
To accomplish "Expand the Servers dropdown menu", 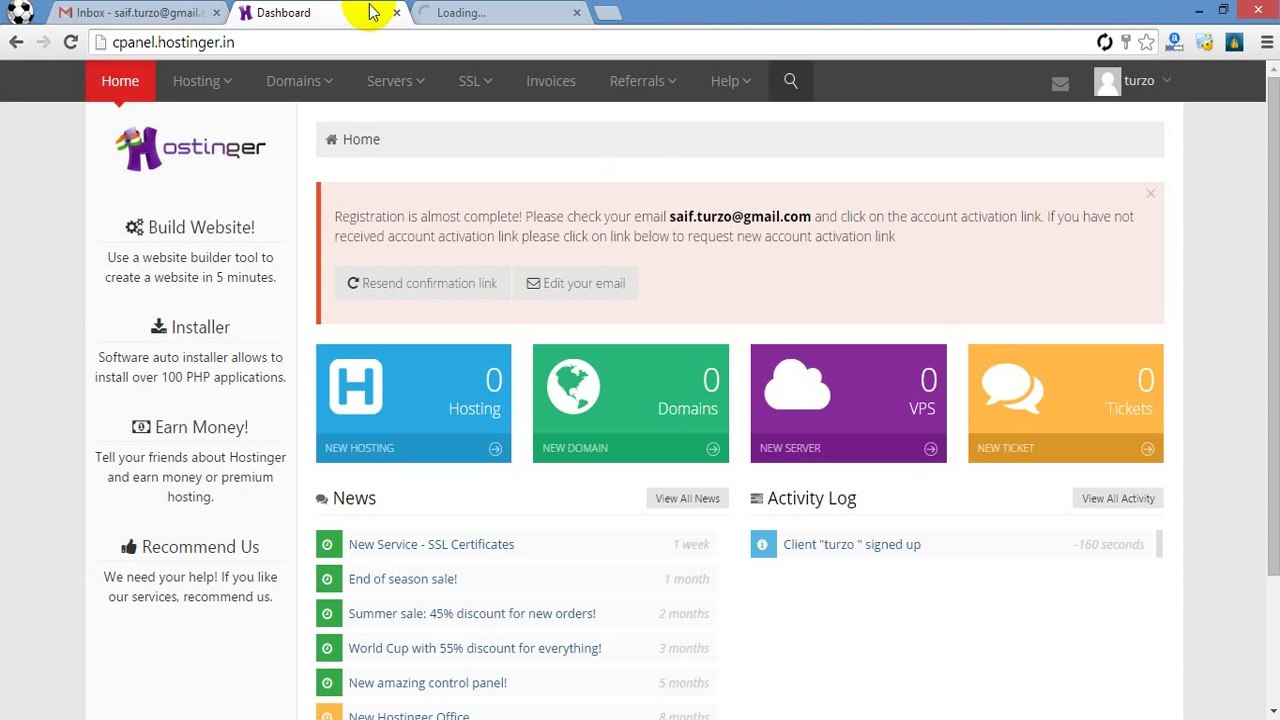I will [x=395, y=81].
